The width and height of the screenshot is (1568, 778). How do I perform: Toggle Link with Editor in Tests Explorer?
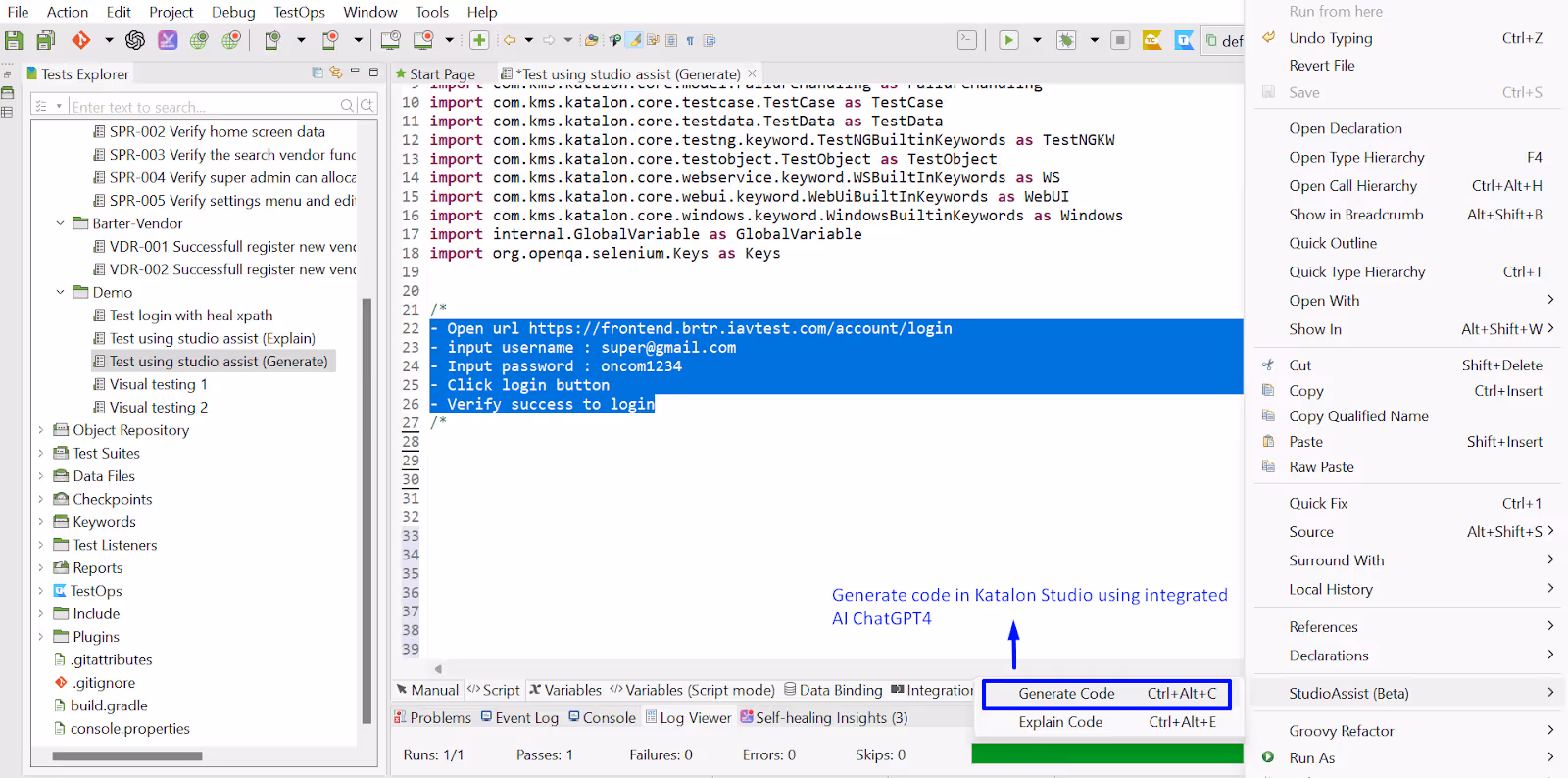pos(336,73)
